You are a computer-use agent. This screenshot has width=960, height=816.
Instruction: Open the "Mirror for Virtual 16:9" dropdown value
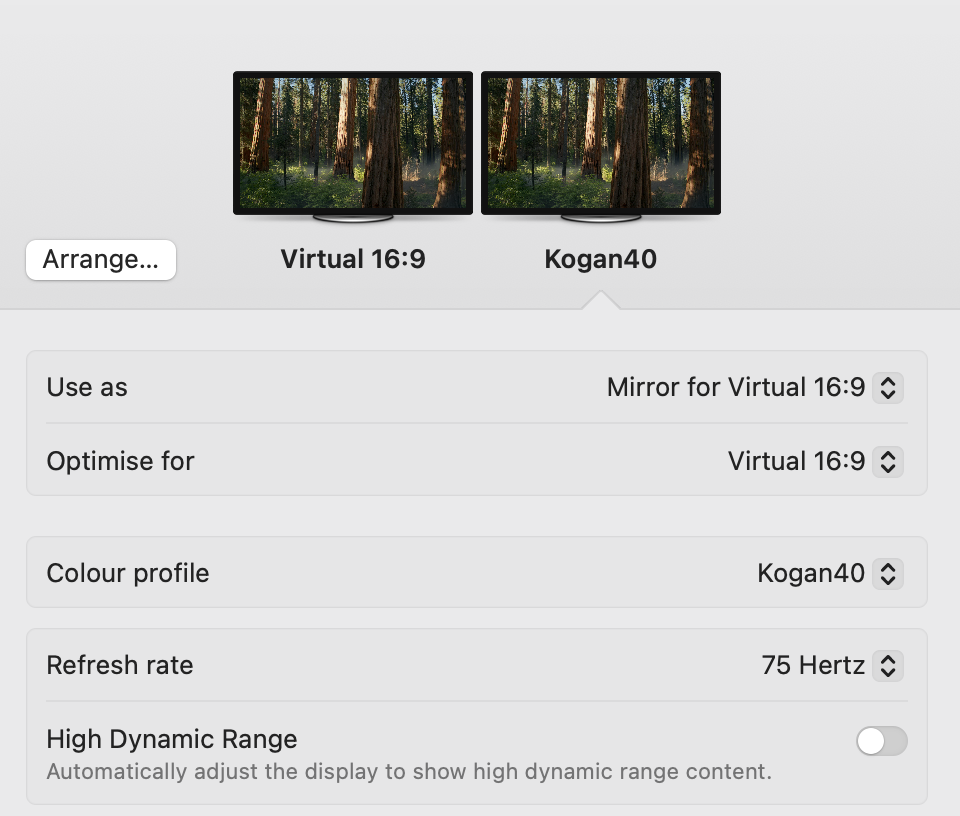[735, 388]
